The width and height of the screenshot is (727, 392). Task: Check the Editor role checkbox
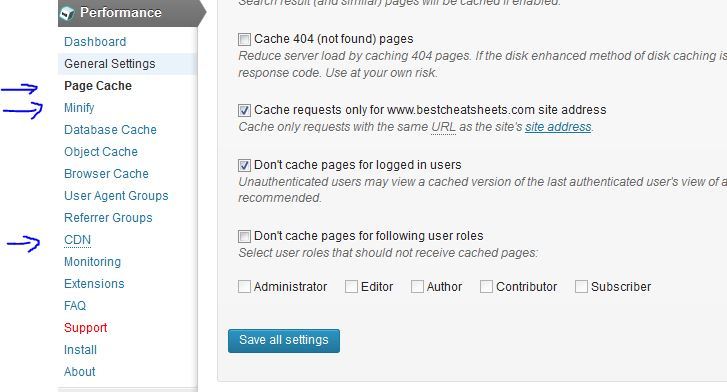pyautogui.click(x=351, y=287)
